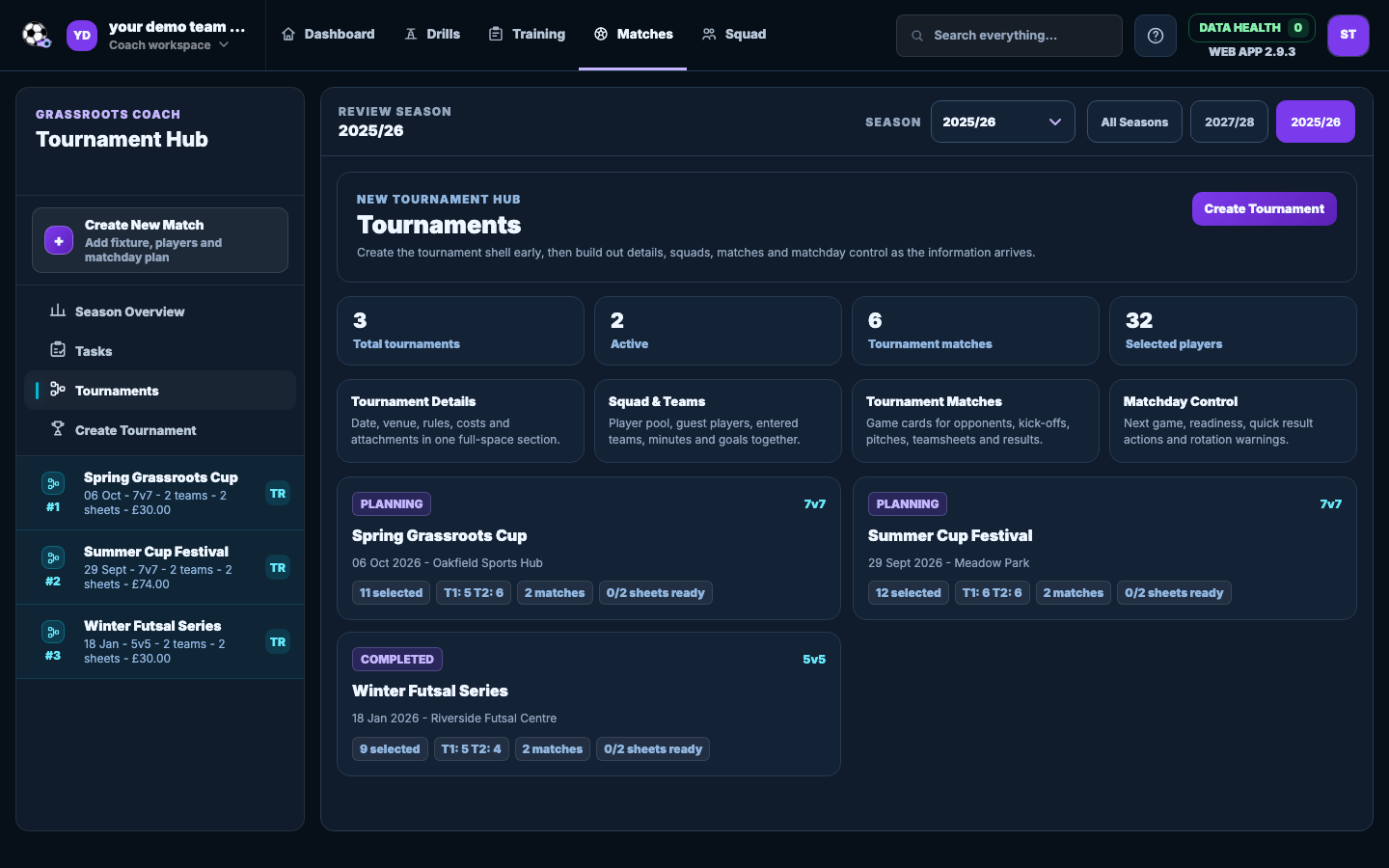1389x868 pixels.
Task: Click the '11 selected' chip
Action: 391,593
